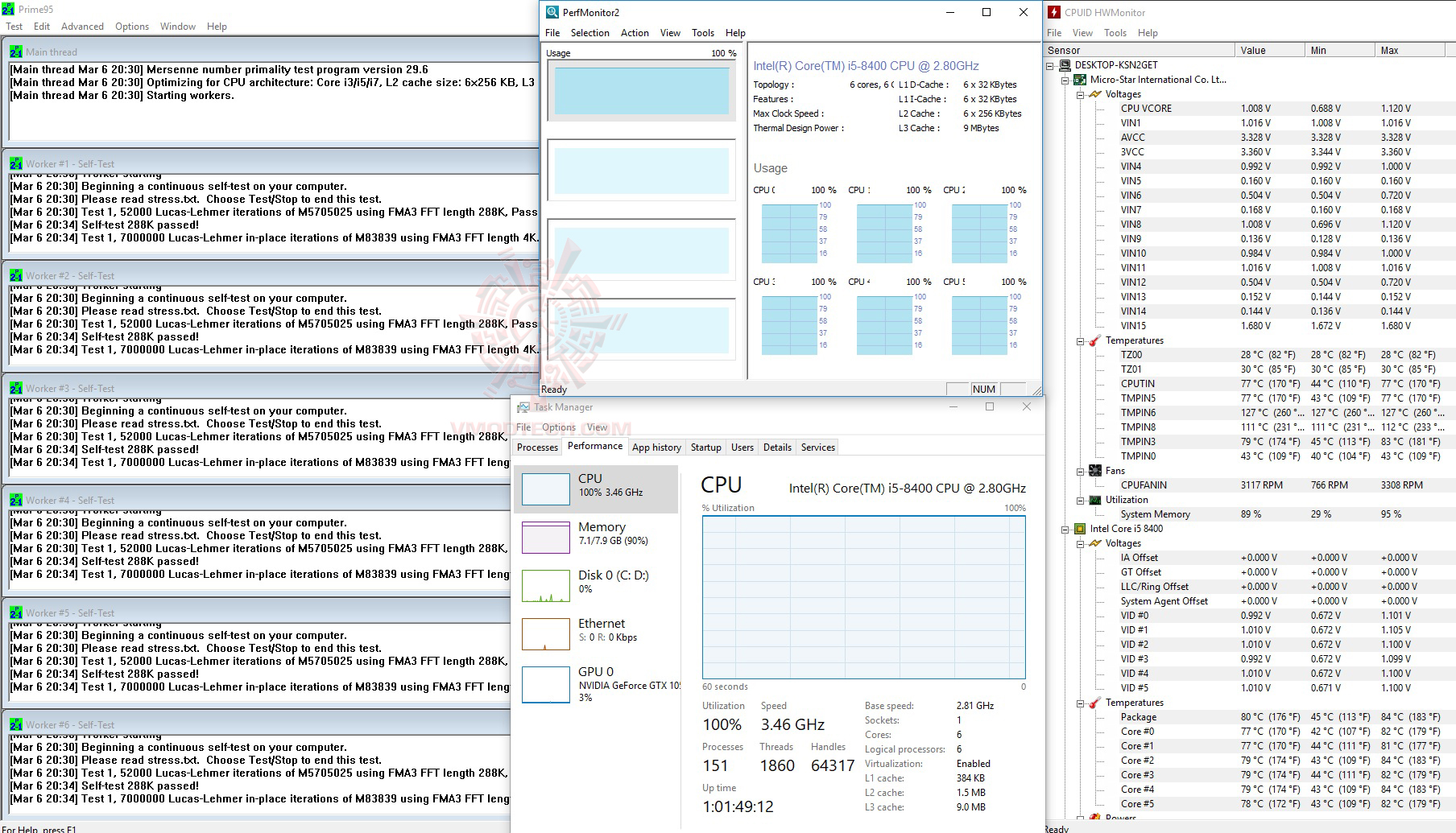
Task: Click the CPU 5 usage graph in PerfMonitor2
Action: click(x=979, y=325)
